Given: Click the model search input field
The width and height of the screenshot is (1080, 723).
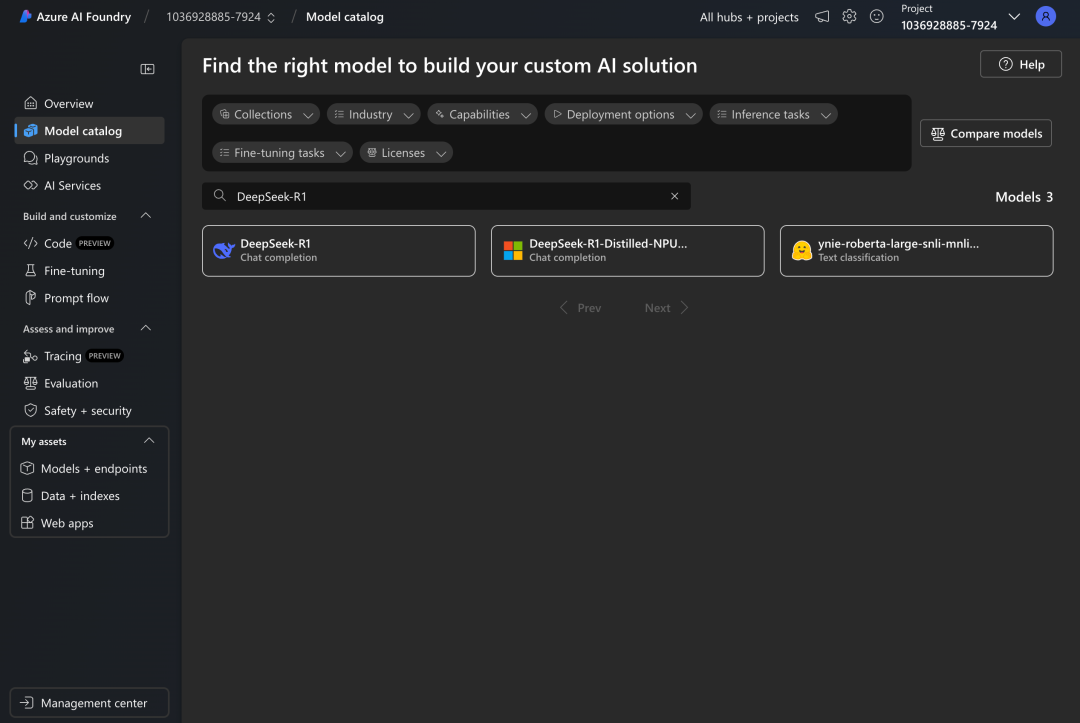Looking at the screenshot, I should tap(445, 196).
